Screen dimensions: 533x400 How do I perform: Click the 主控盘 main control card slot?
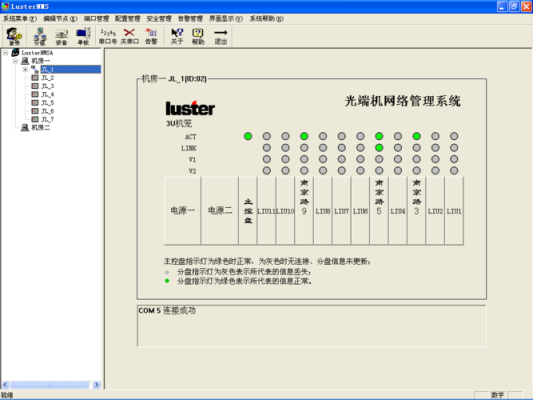pyautogui.click(x=248, y=210)
